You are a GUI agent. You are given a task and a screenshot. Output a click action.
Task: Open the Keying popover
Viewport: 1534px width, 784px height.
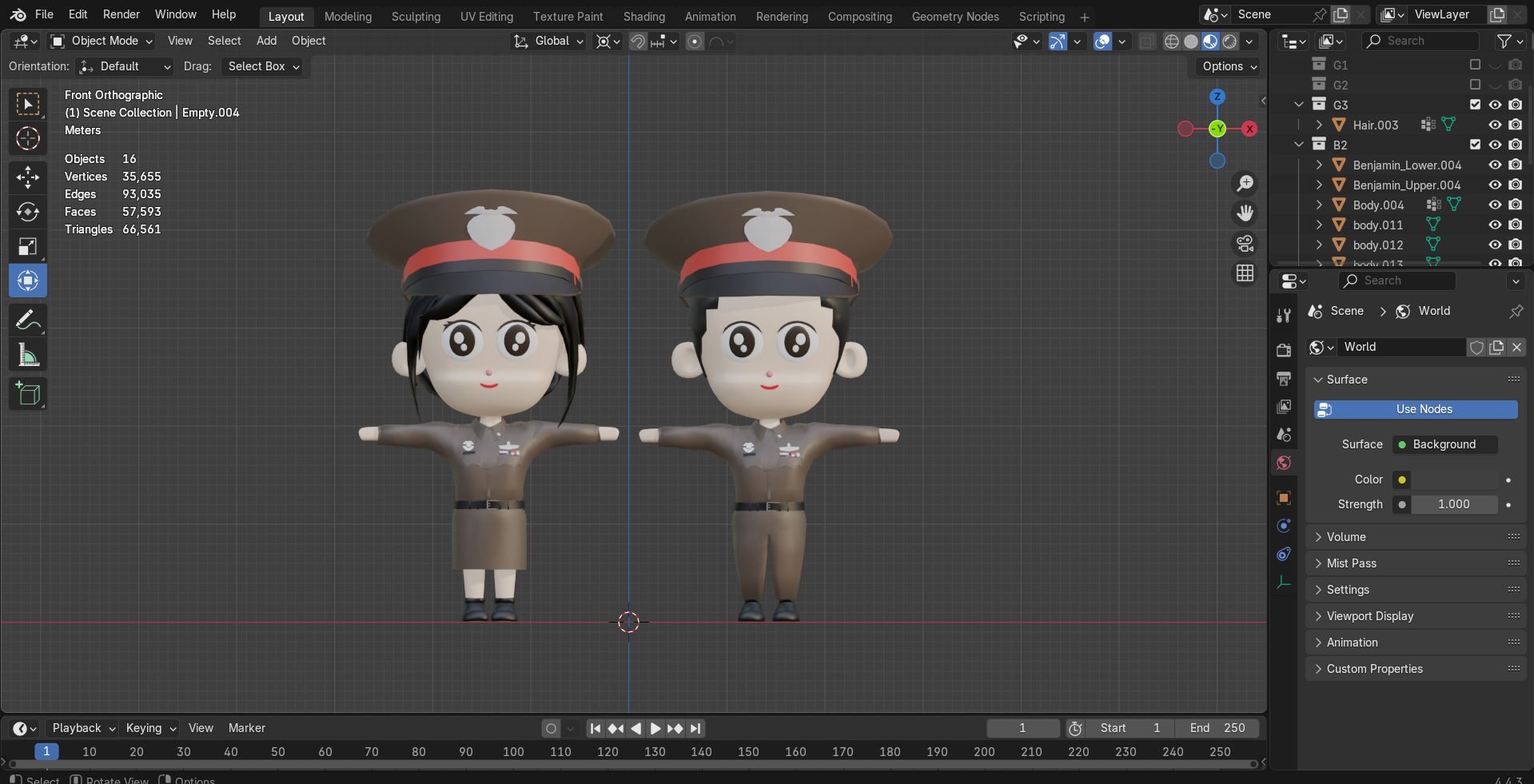tap(150, 728)
